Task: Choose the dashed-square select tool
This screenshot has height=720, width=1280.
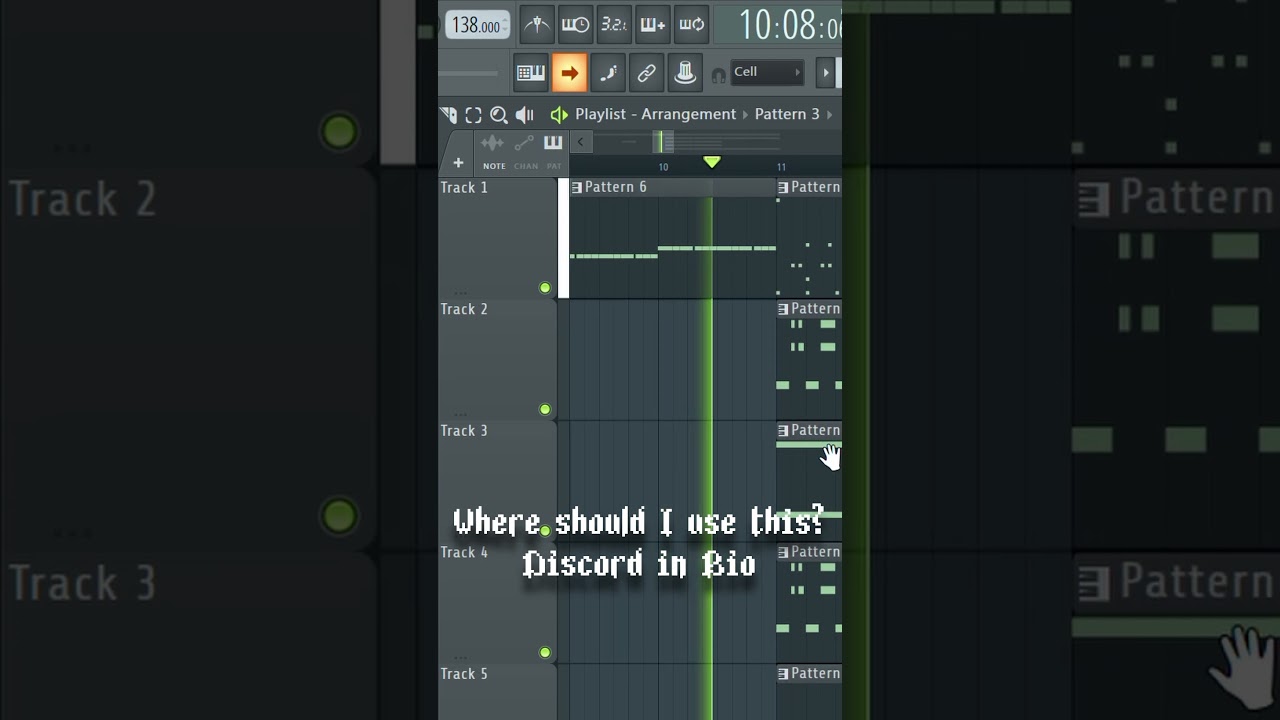Action: pos(474,115)
